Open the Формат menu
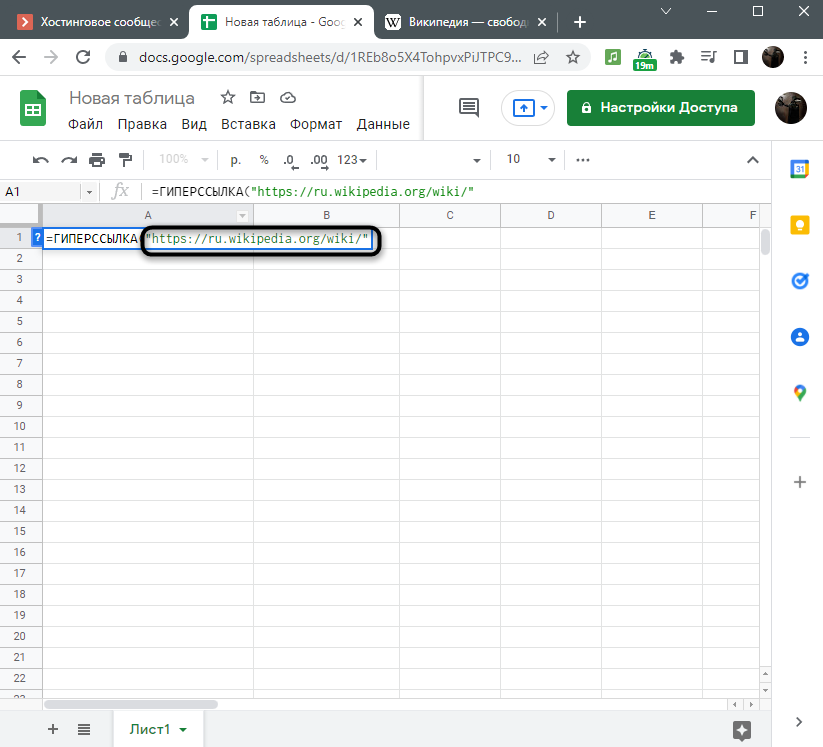823x747 pixels. (x=316, y=125)
